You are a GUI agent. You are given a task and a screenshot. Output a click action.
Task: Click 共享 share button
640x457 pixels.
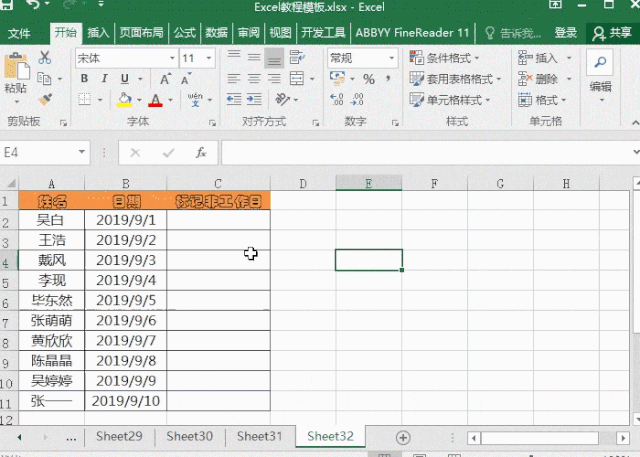(612, 33)
